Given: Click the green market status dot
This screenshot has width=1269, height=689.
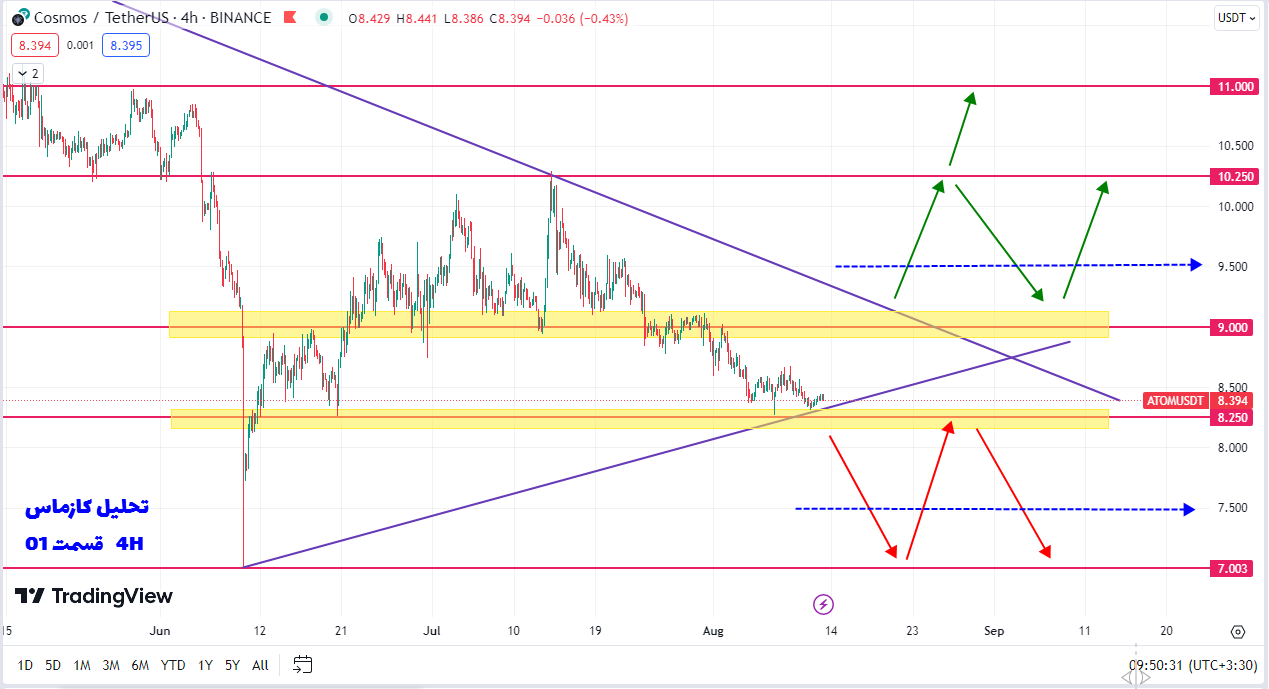Looking at the screenshot, I should tap(323, 17).
